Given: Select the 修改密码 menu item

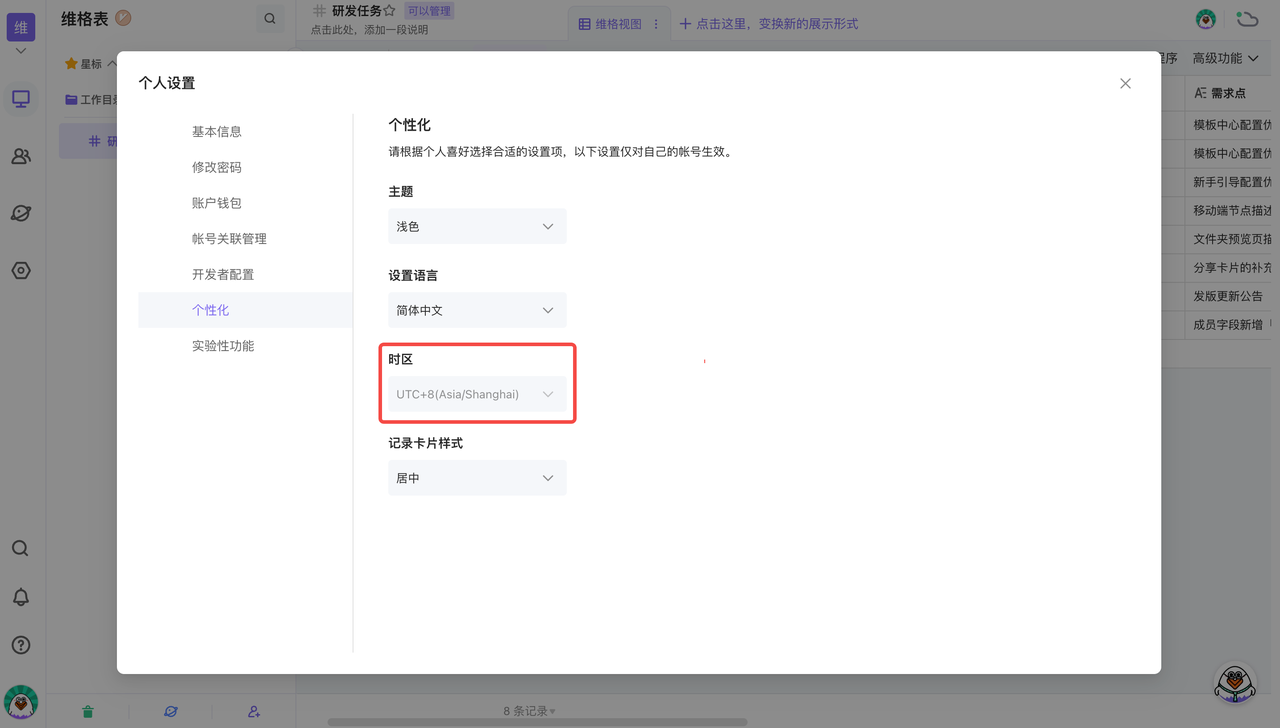Looking at the screenshot, I should point(217,168).
